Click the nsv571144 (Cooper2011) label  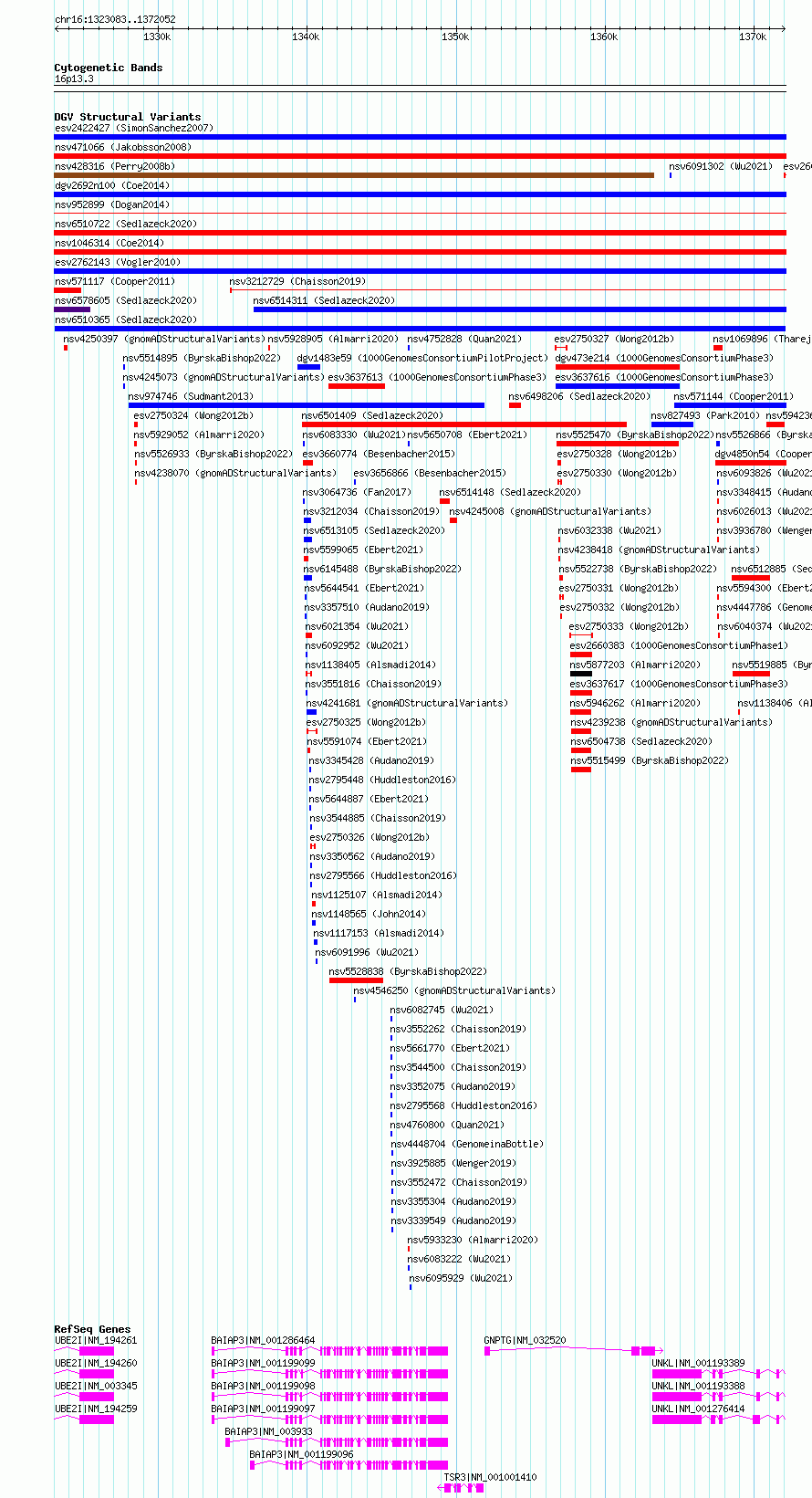point(734,396)
